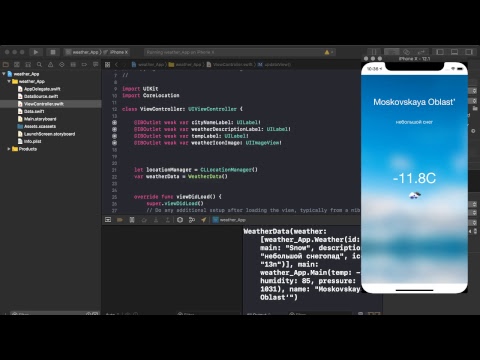Screen dimensions: 480x360
Task: Click Step Into in debug bar
Action: click(x=156, y=220)
